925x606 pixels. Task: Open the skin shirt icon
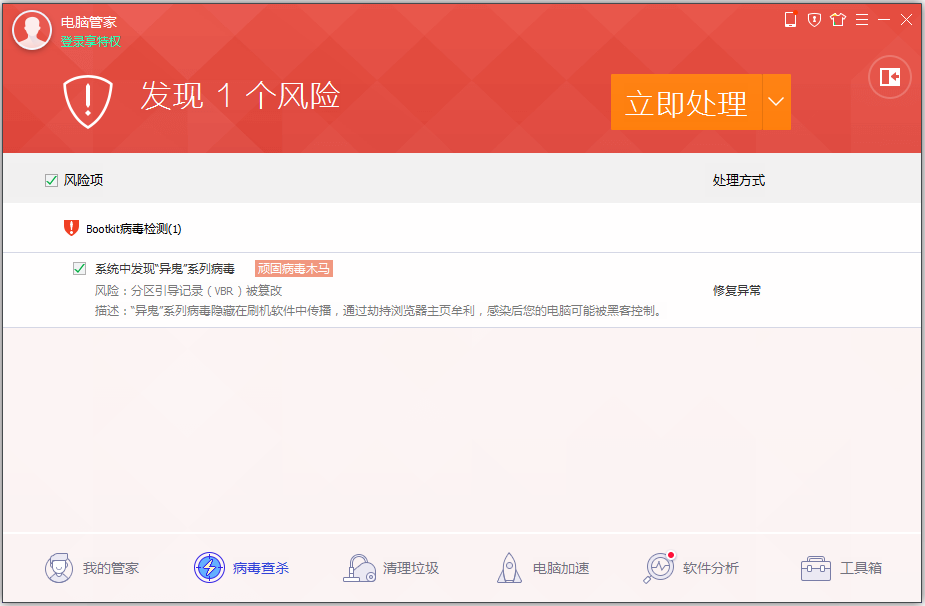(x=838, y=20)
